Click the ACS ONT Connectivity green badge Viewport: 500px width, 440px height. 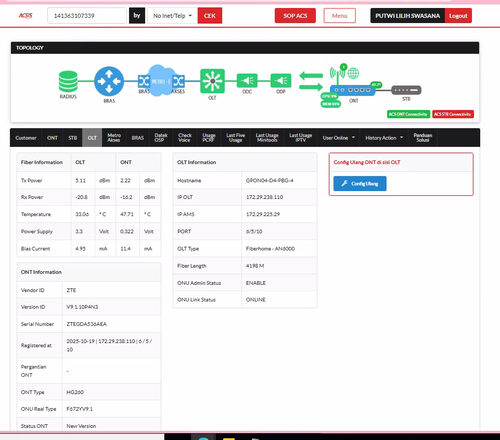coord(408,114)
